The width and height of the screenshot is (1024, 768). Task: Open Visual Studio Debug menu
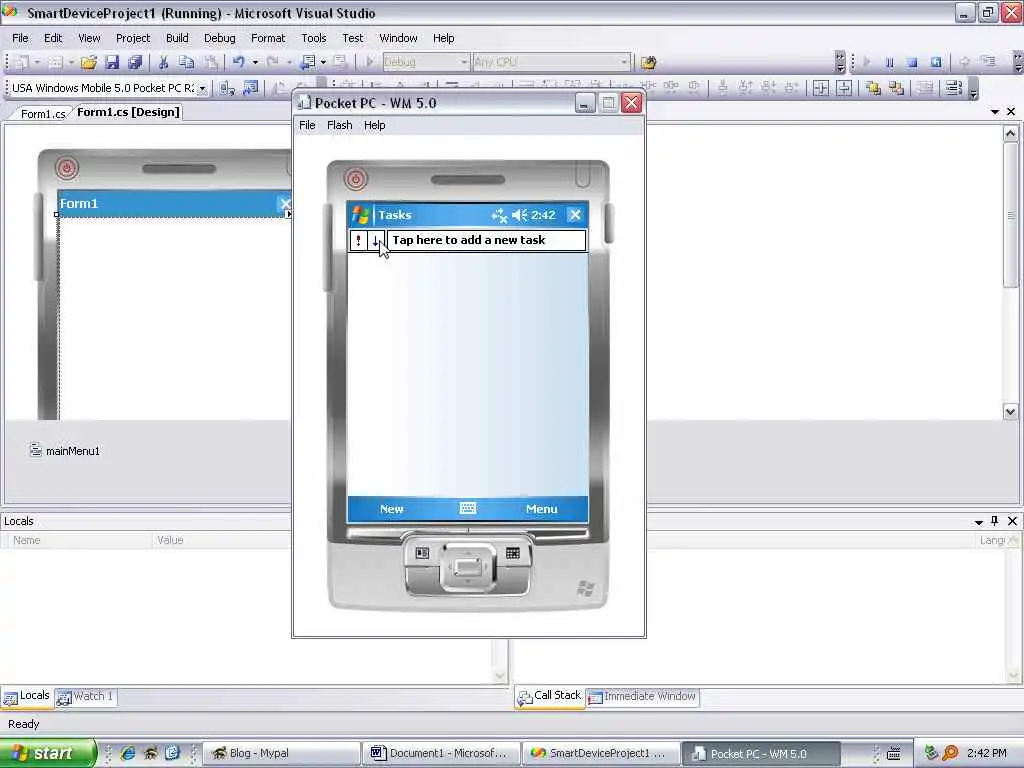pyautogui.click(x=219, y=38)
